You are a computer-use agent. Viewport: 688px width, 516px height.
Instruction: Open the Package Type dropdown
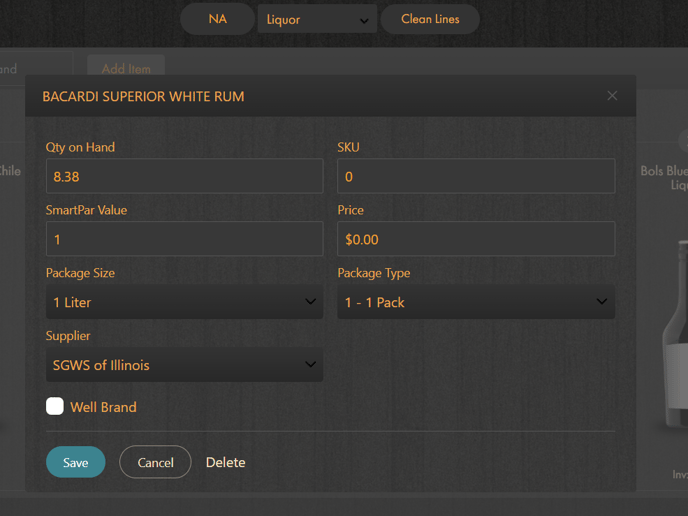click(x=476, y=302)
